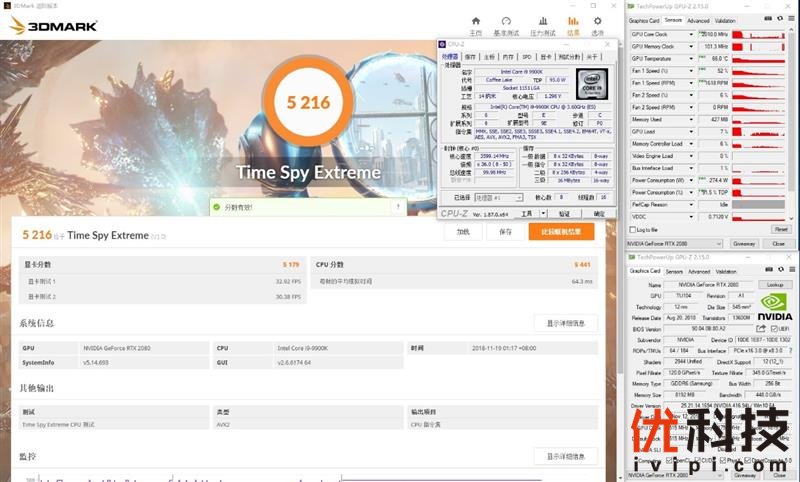Click the 保存 save button in 3DMark

tap(506, 232)
